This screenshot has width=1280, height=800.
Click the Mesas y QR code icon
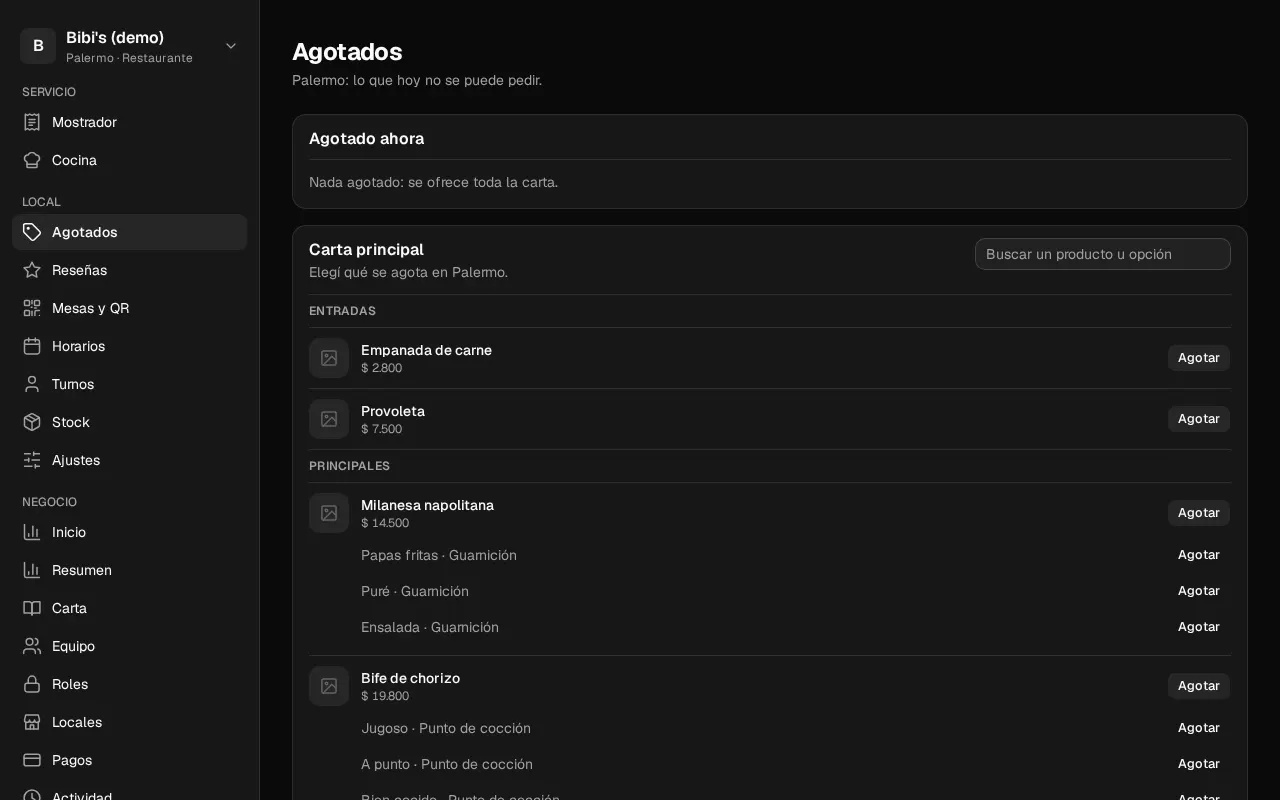[x=32, y=308]
